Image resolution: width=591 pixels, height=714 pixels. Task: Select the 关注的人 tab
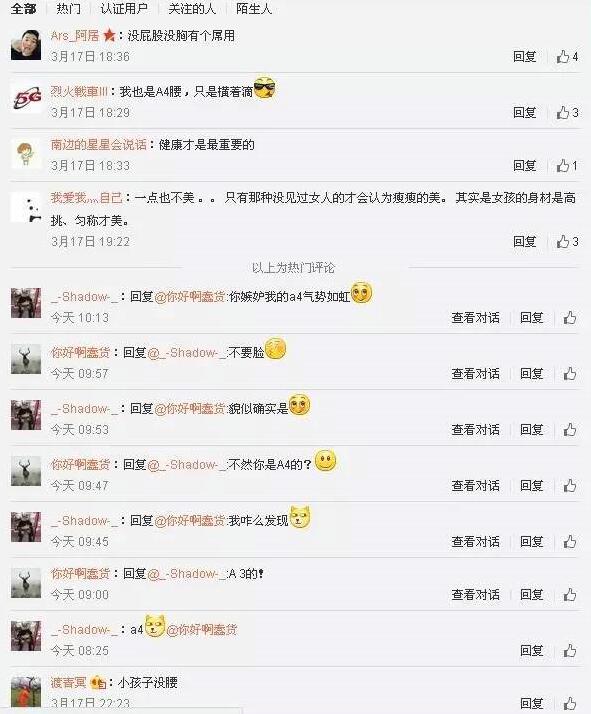[192, 9]
